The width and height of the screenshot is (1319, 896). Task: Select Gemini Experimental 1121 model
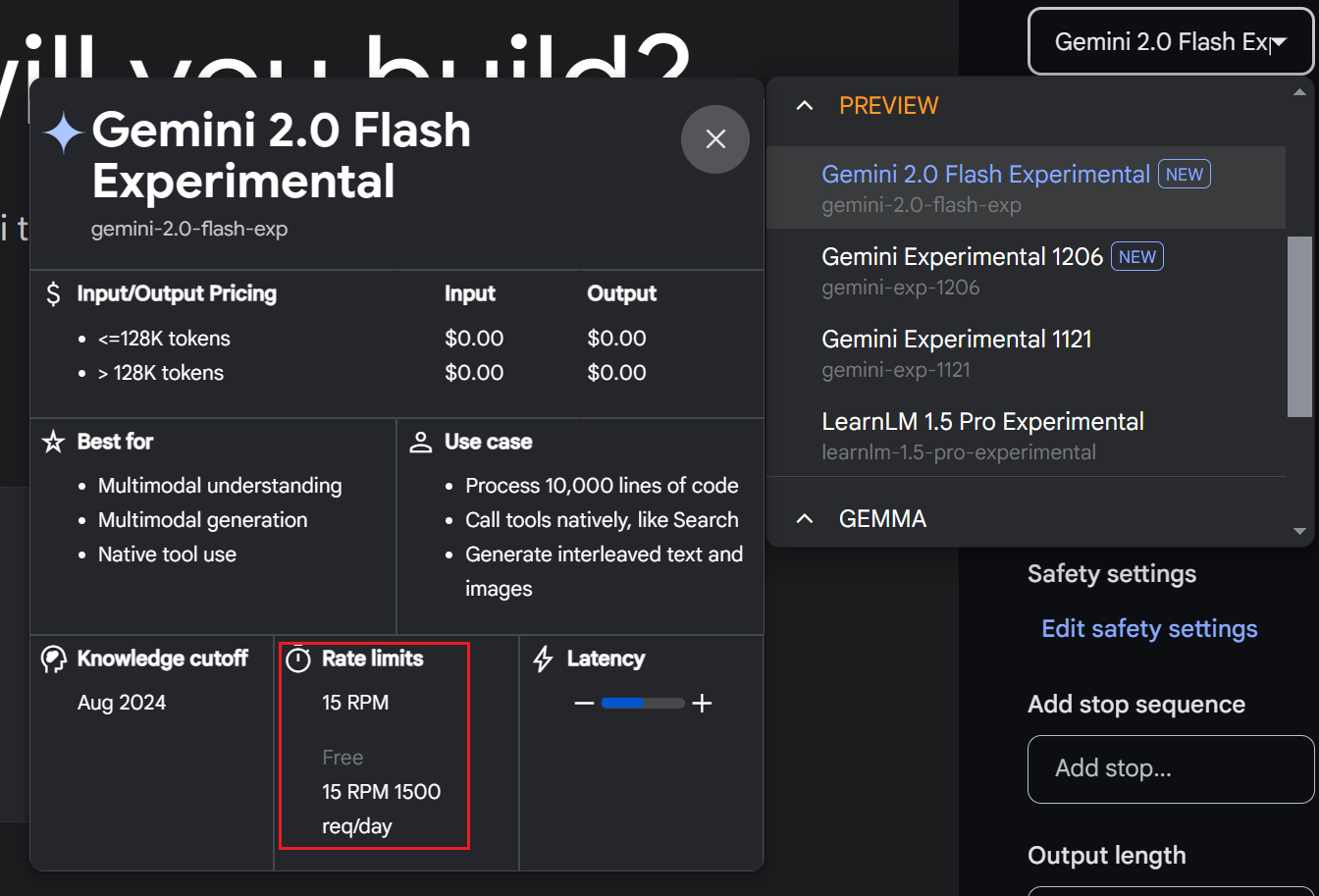point(1026,352)
